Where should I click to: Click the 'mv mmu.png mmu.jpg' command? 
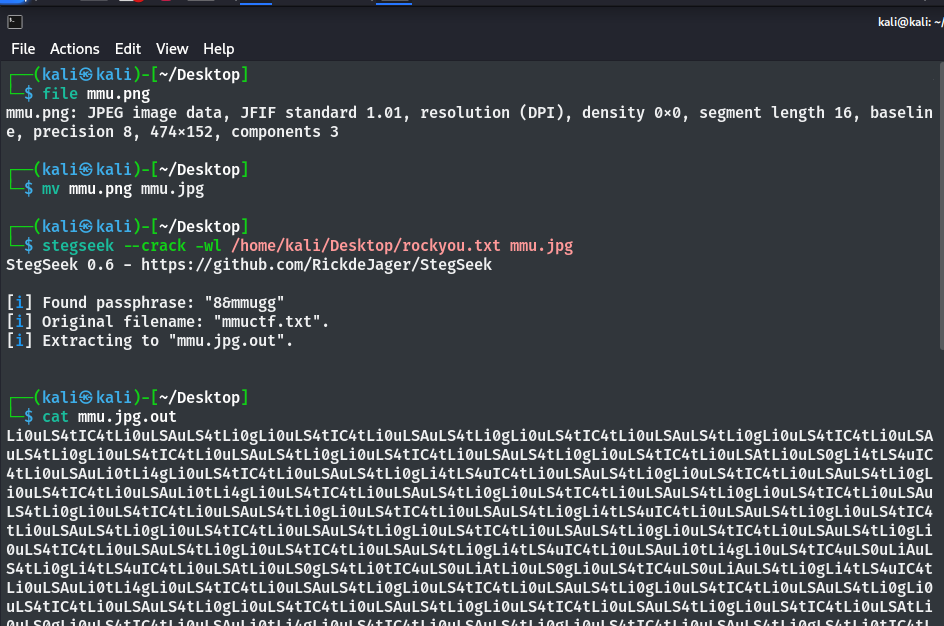(123, 189)
